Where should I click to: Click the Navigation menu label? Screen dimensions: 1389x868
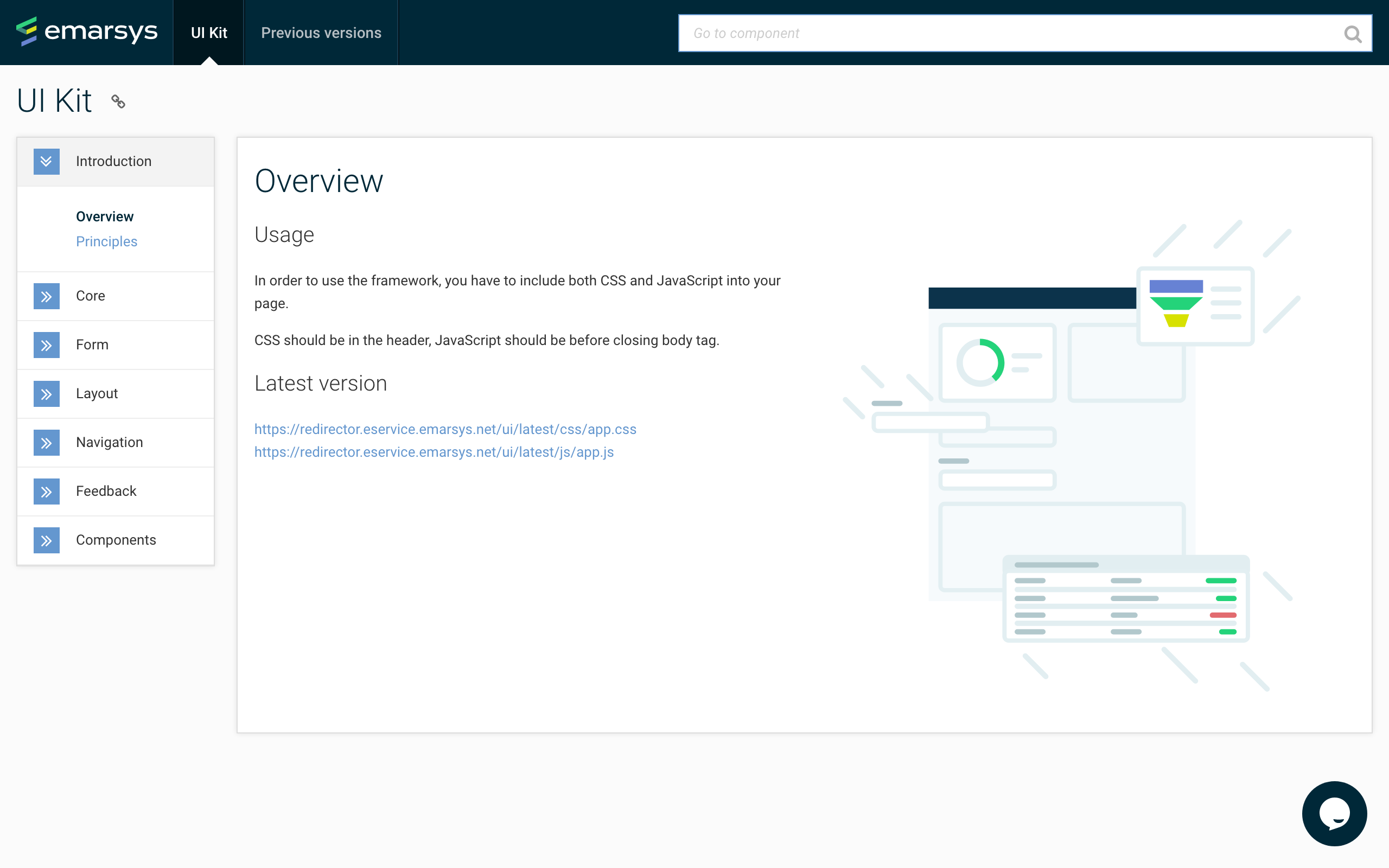click(109, 442)
